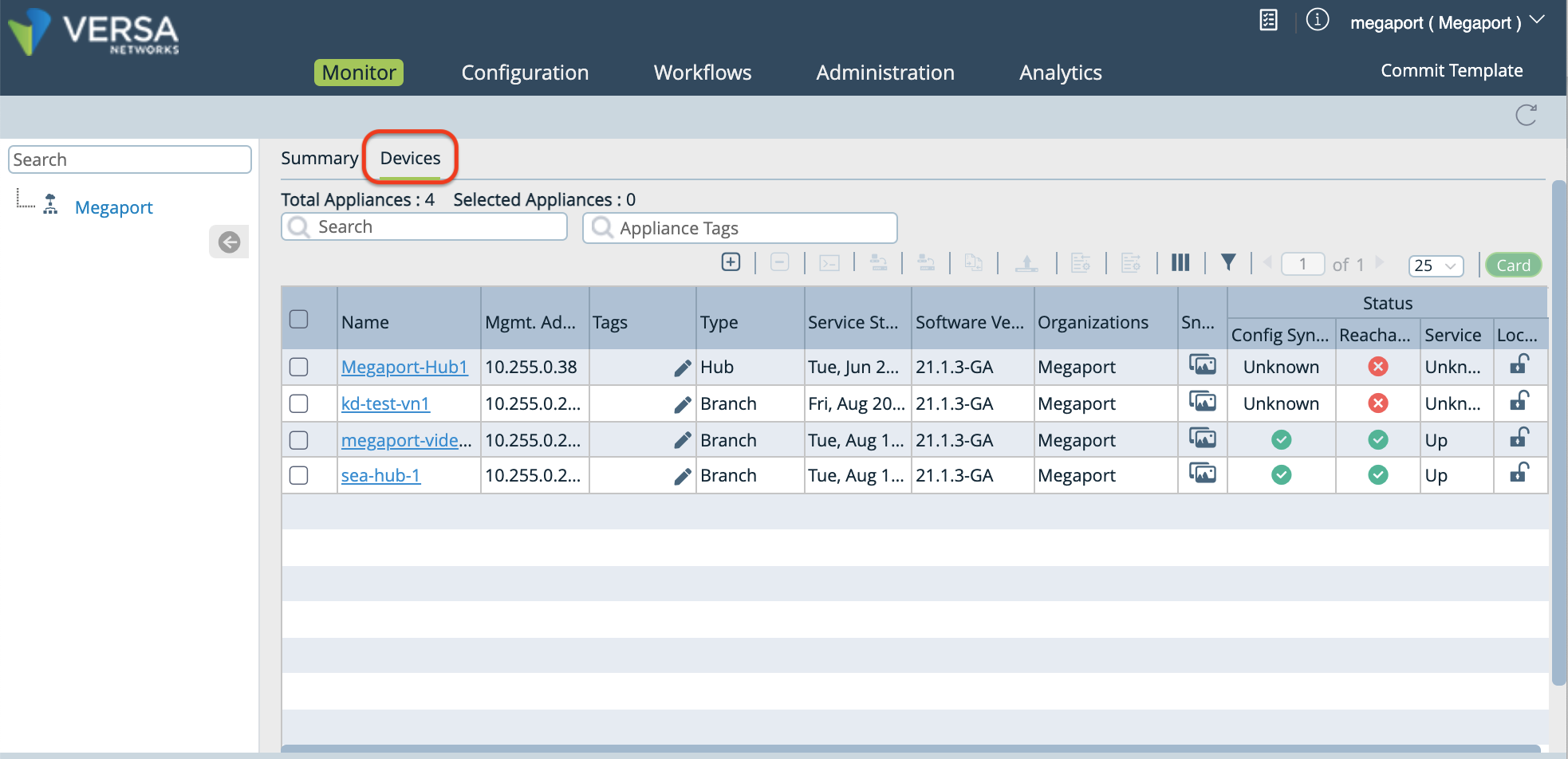Check the kd-test-vn1 row checkbox
This screenshot has width=1568, height=759.
pos(299,403)
